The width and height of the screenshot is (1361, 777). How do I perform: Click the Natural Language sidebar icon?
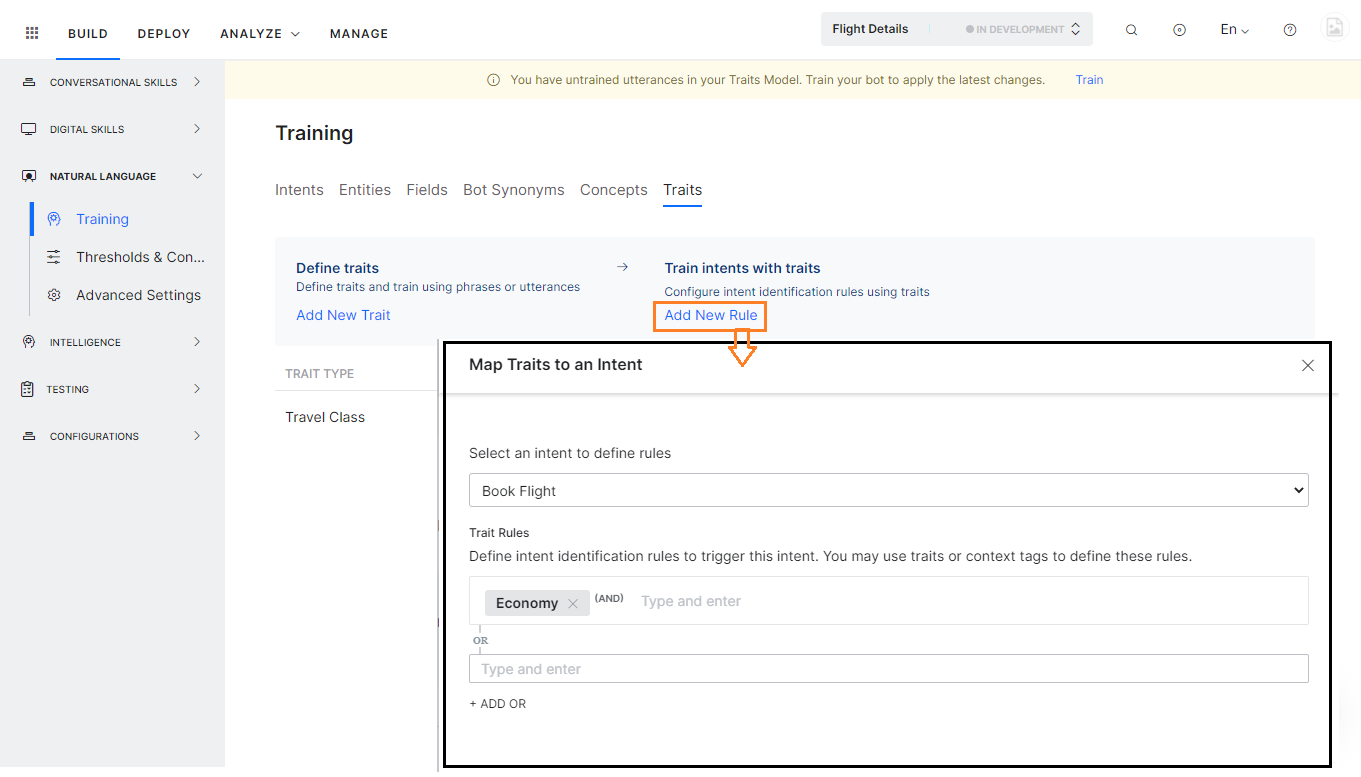coord(28,175)
